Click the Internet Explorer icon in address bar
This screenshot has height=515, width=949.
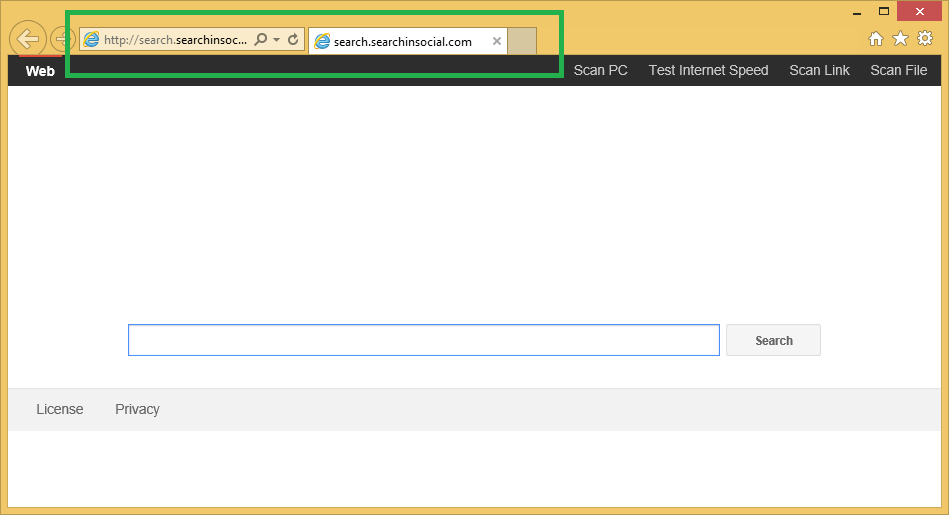pos(92,40)
